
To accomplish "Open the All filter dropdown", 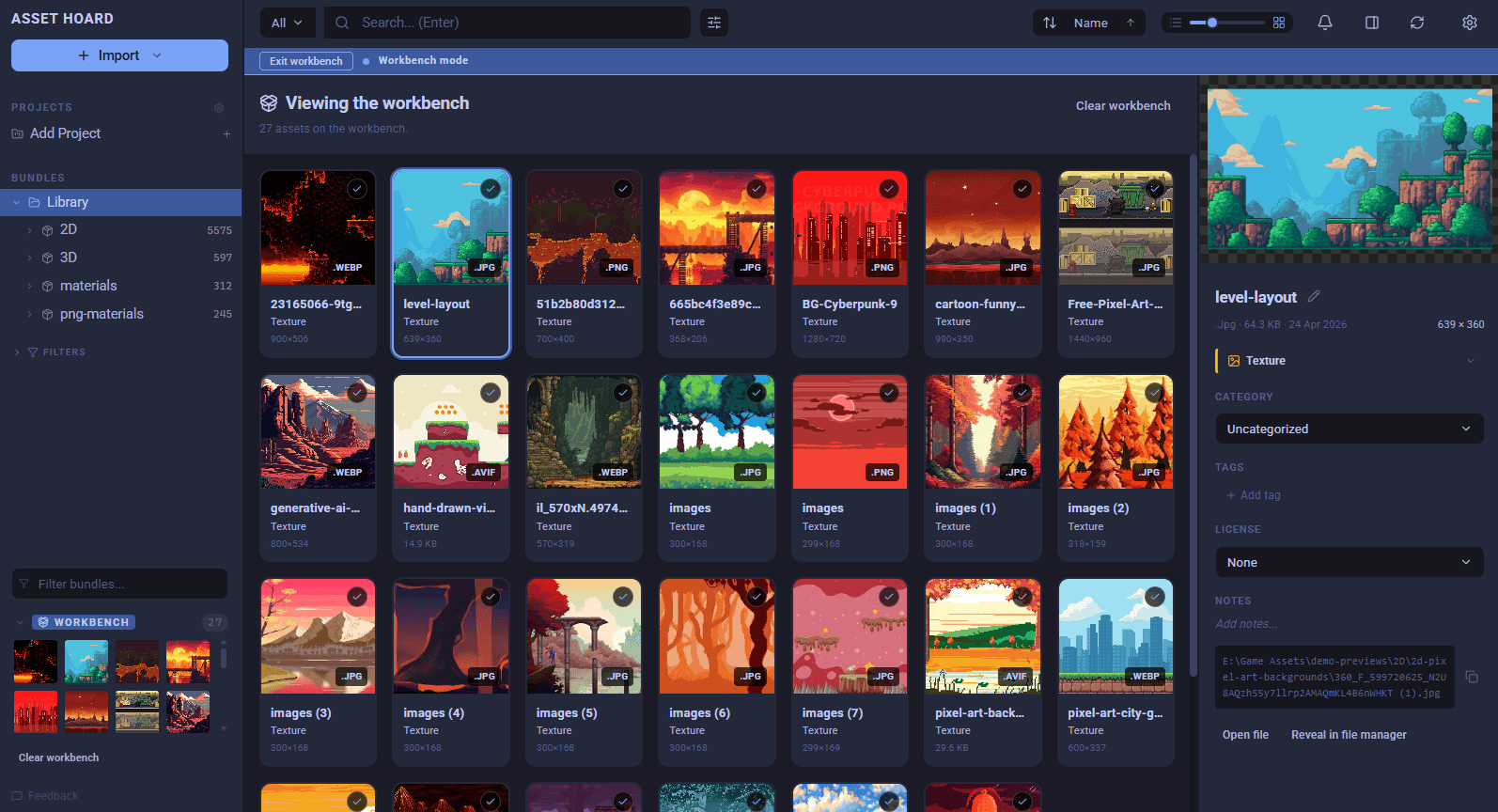I will [x=287, y=23].
